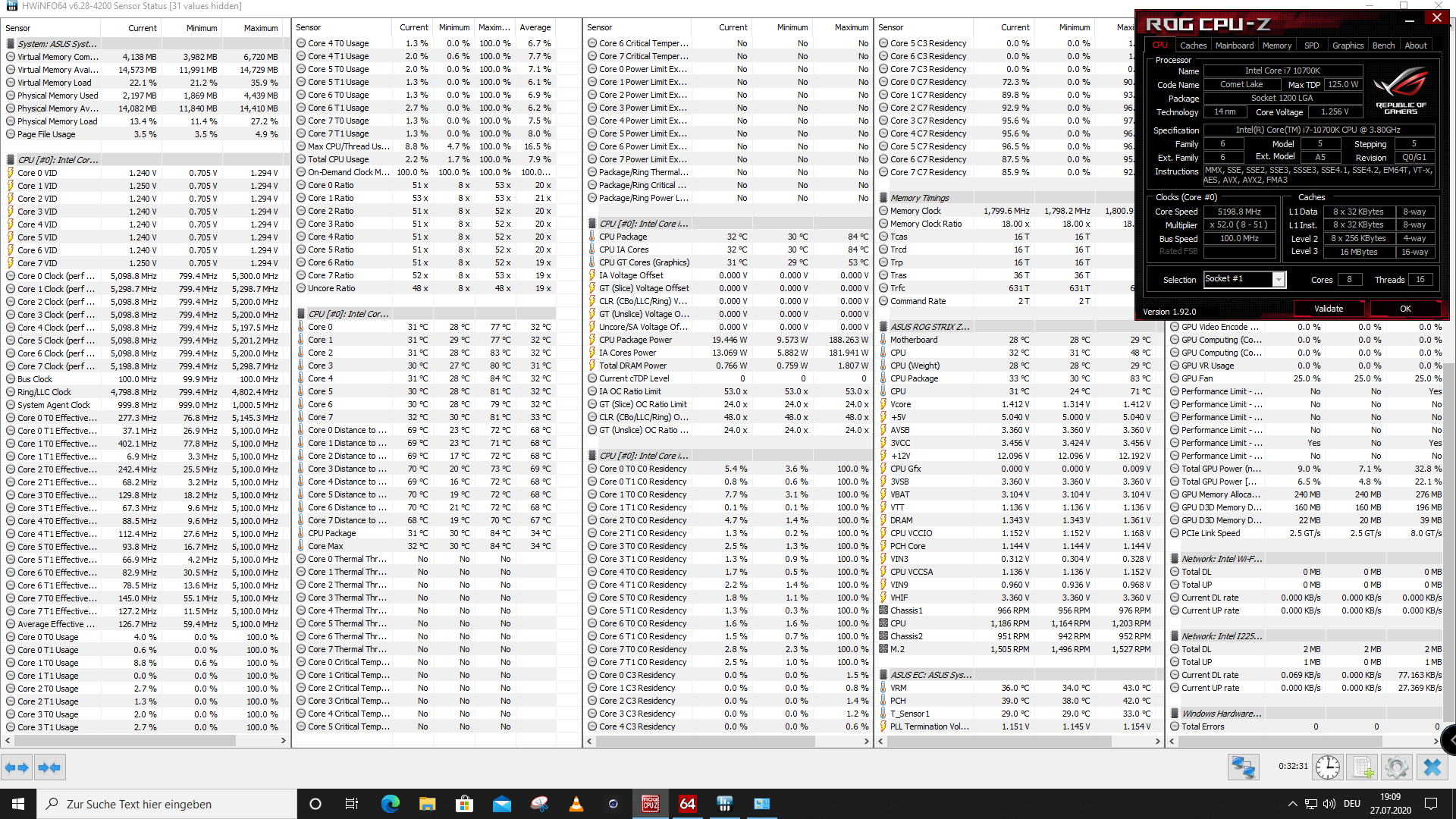Screen dimensions: 1456x819
Task: Select the 'Total DRAM Power' sensor row
Action: pyautogui.click(x=728, y=366)
